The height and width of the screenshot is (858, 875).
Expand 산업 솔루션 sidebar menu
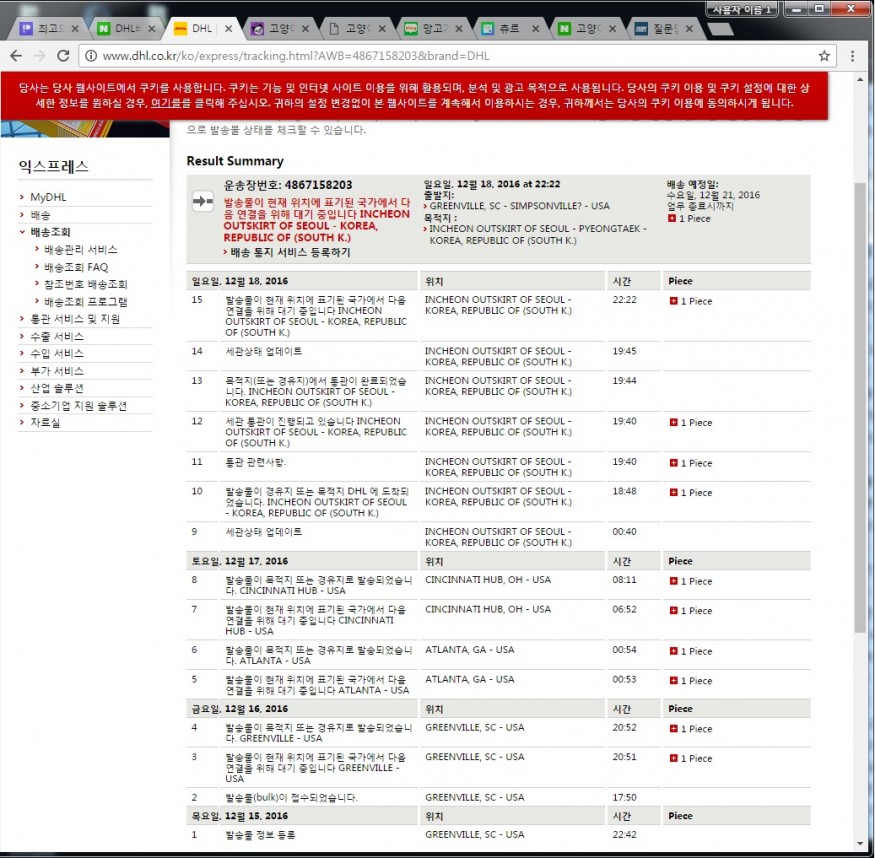(57, 388)
